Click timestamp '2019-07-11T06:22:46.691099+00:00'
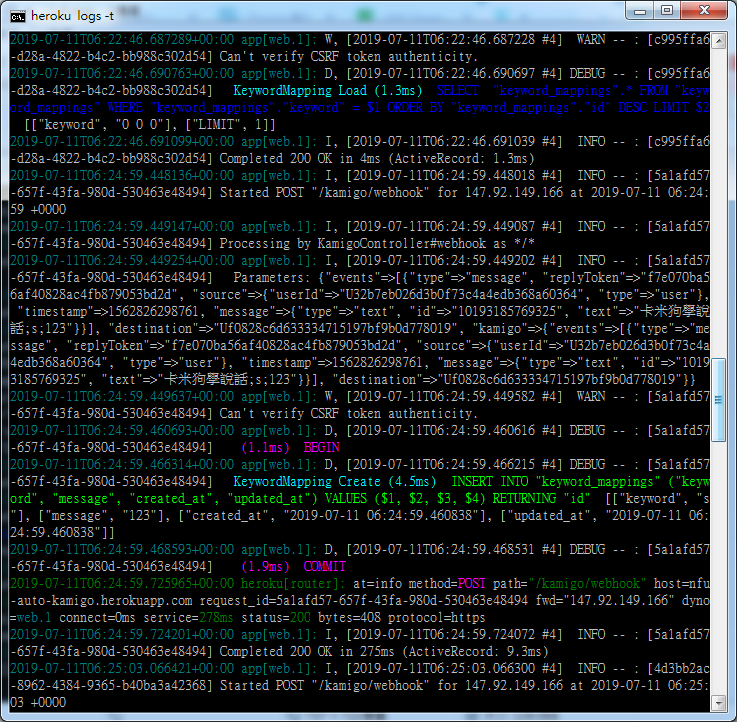Screen dimensions: 737x722 [122, 141]
